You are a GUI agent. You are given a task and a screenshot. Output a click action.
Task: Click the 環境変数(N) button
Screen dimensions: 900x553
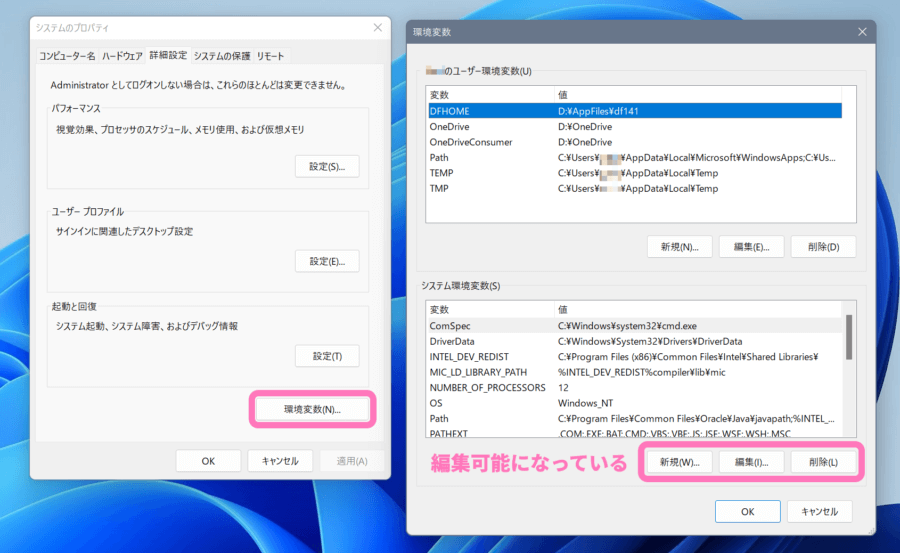[312, 409]
